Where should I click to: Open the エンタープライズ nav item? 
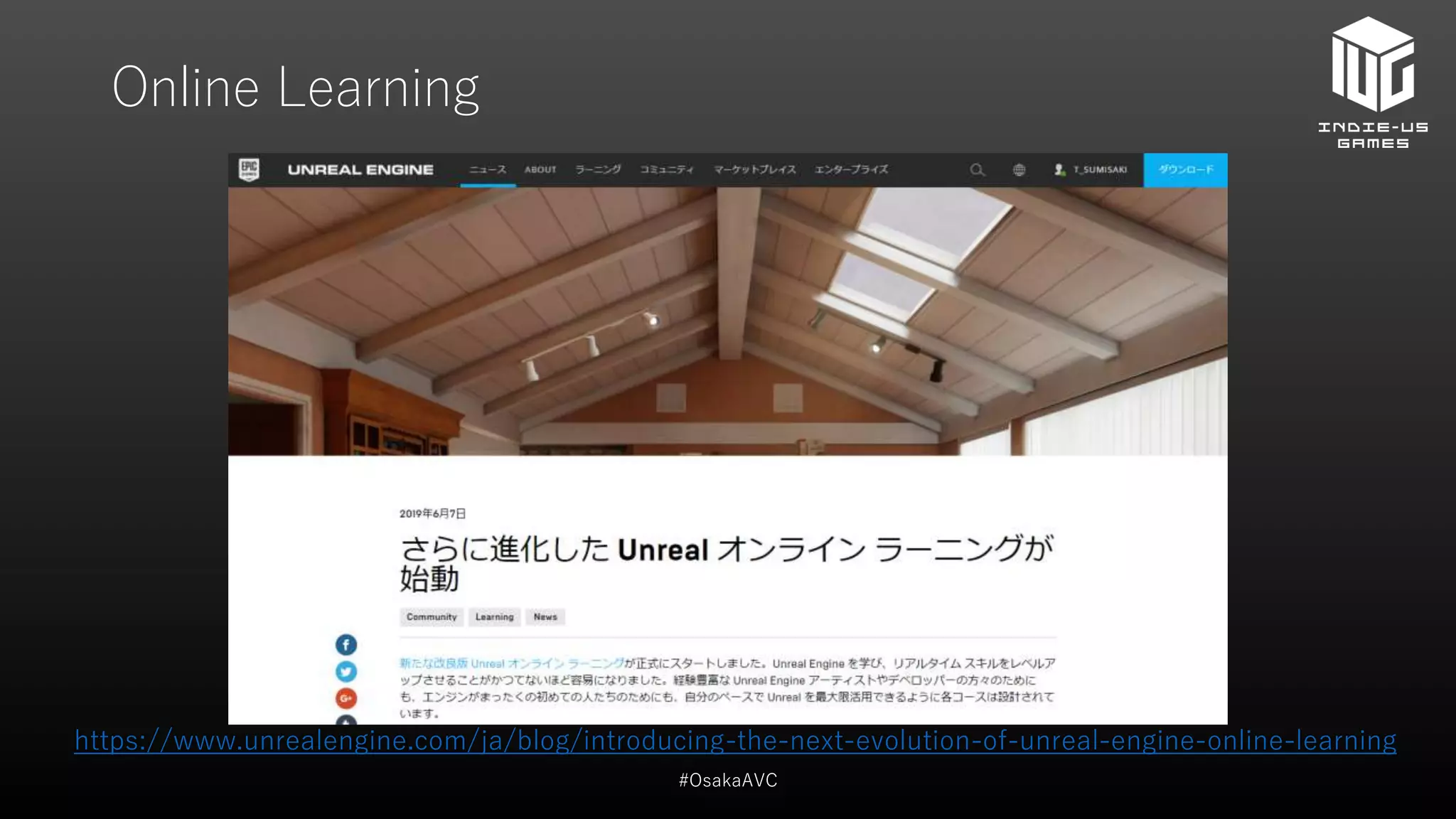click(x=851, y=170)
